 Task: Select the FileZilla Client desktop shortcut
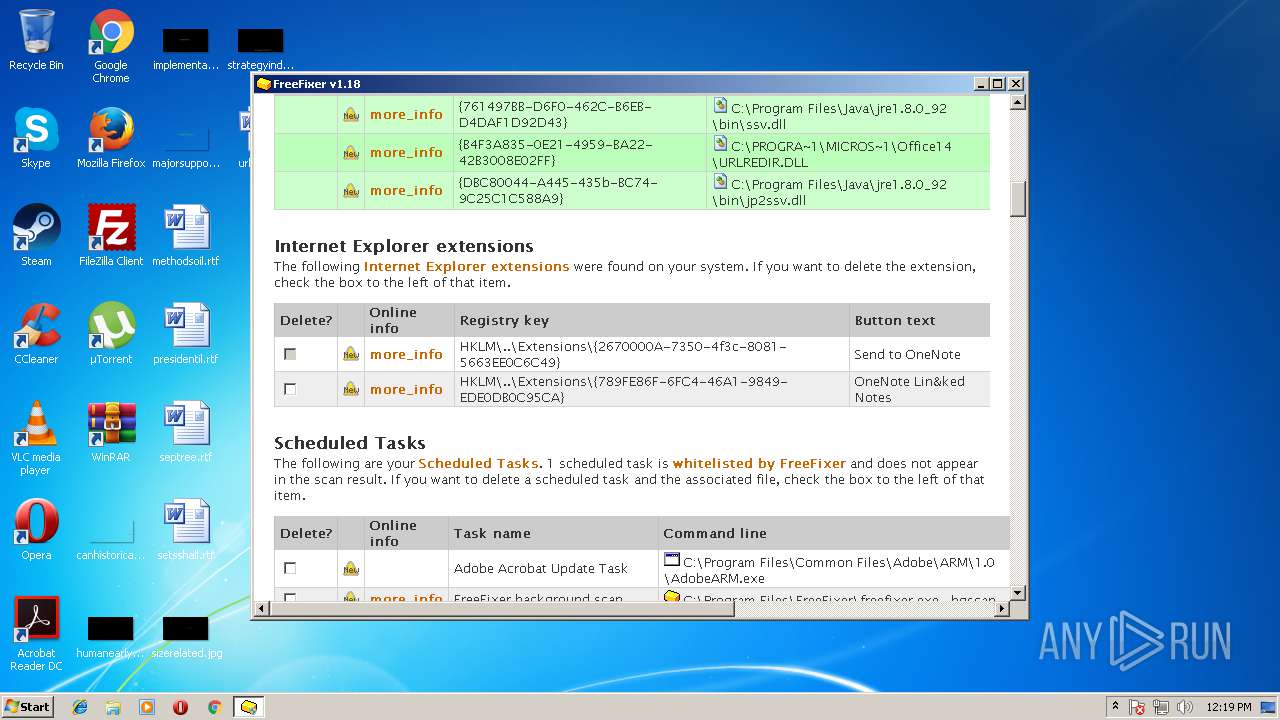[111, 236]
